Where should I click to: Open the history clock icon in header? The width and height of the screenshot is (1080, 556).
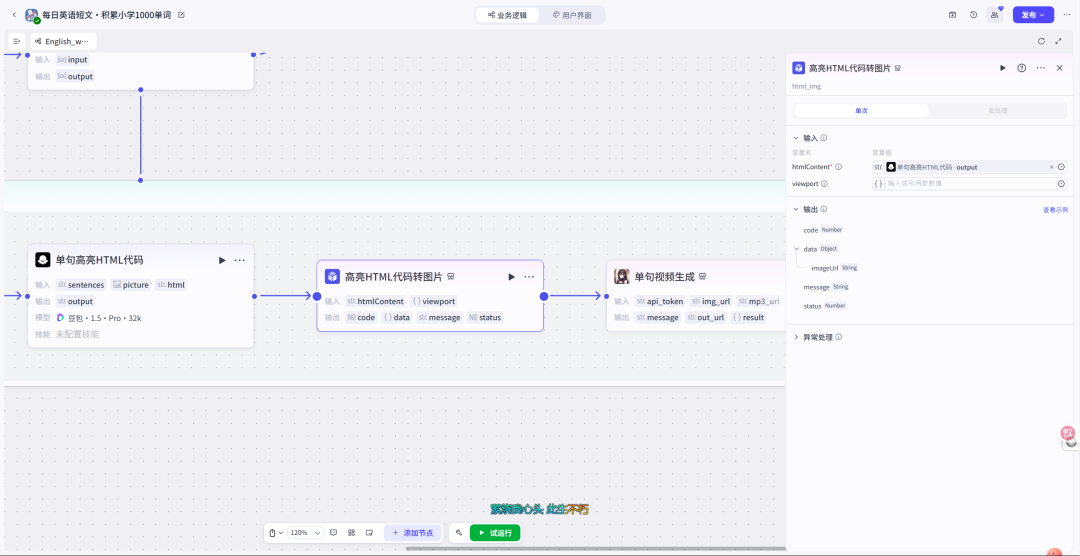(973, 14)
